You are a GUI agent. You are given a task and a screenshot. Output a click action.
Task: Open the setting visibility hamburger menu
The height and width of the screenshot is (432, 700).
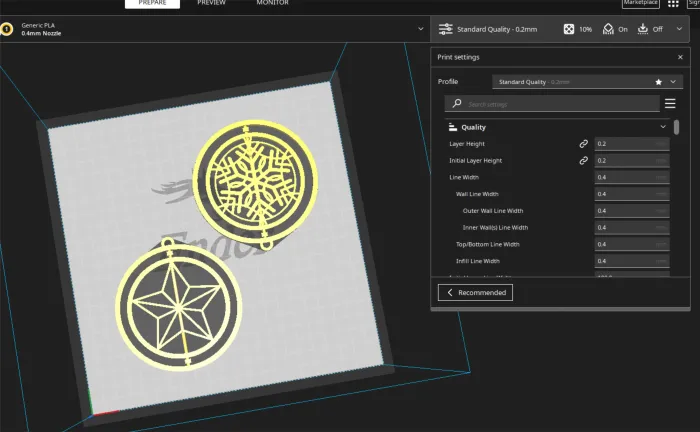coord(670,103)
